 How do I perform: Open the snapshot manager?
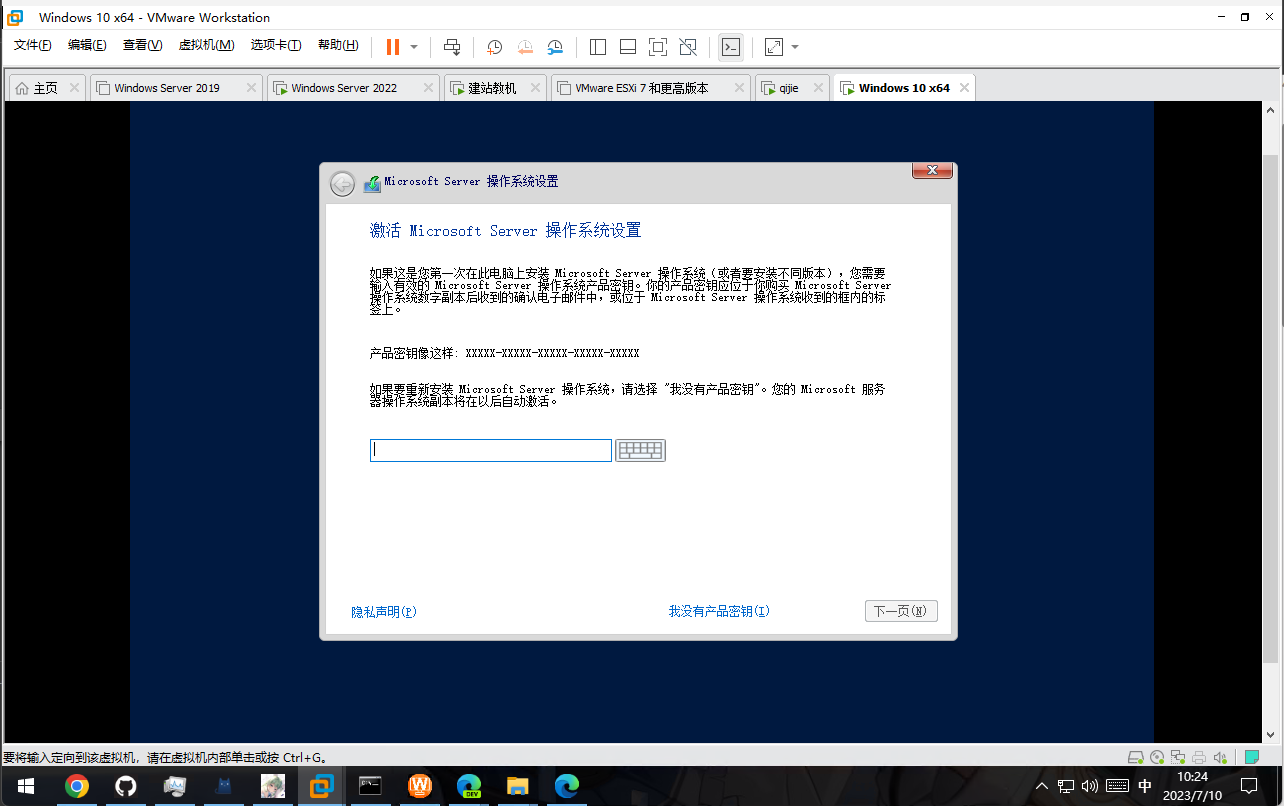tap(556, 47)
